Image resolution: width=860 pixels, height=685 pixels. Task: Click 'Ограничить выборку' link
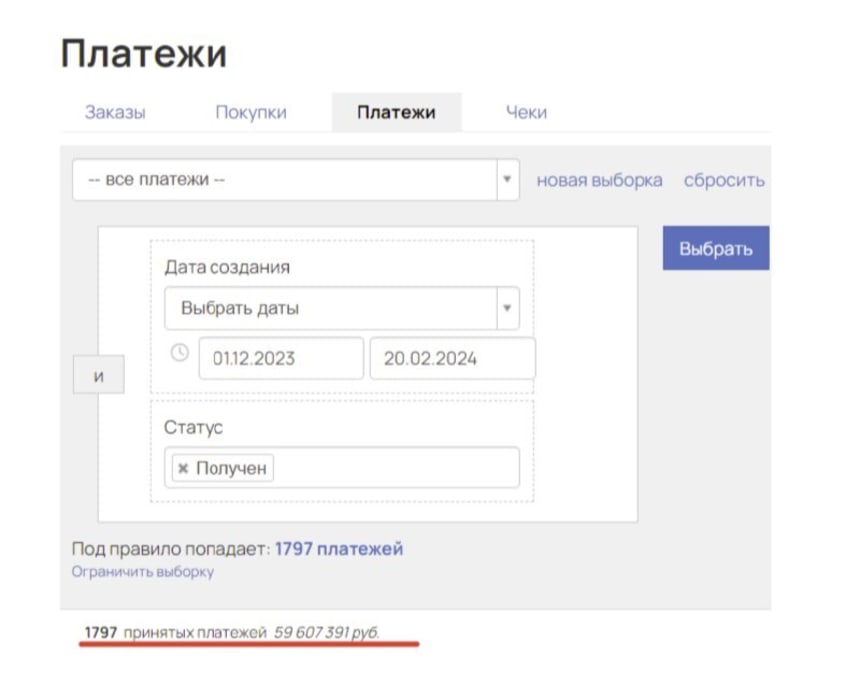coord(143,571)
